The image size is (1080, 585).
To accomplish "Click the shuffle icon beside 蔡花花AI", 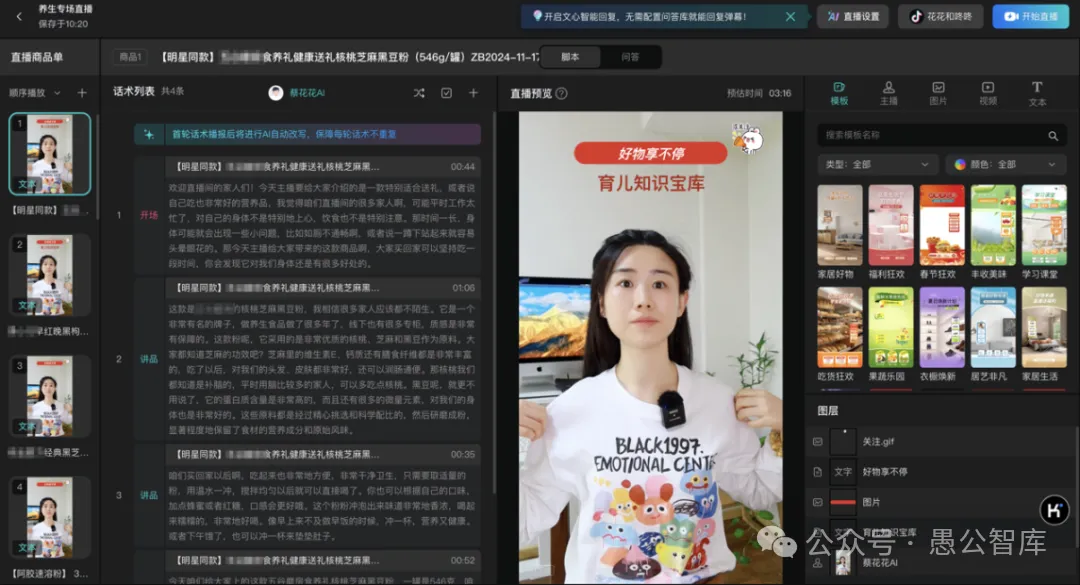I will click(420, 95).
